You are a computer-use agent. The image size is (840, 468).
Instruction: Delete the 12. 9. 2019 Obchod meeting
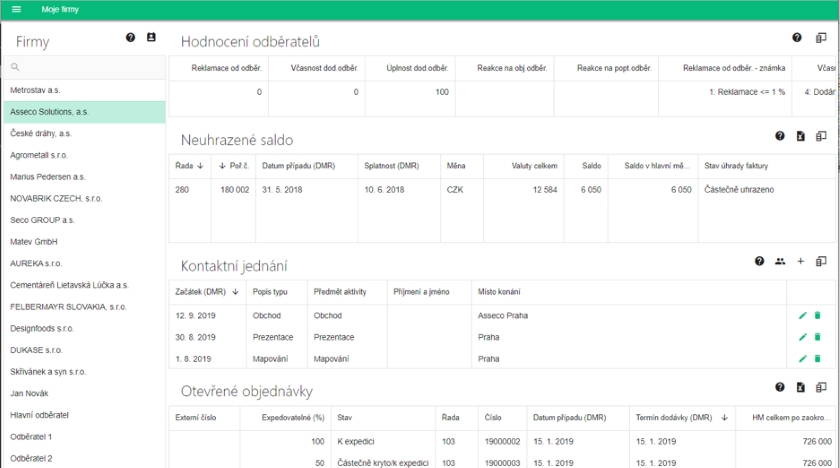coord(818,315)
